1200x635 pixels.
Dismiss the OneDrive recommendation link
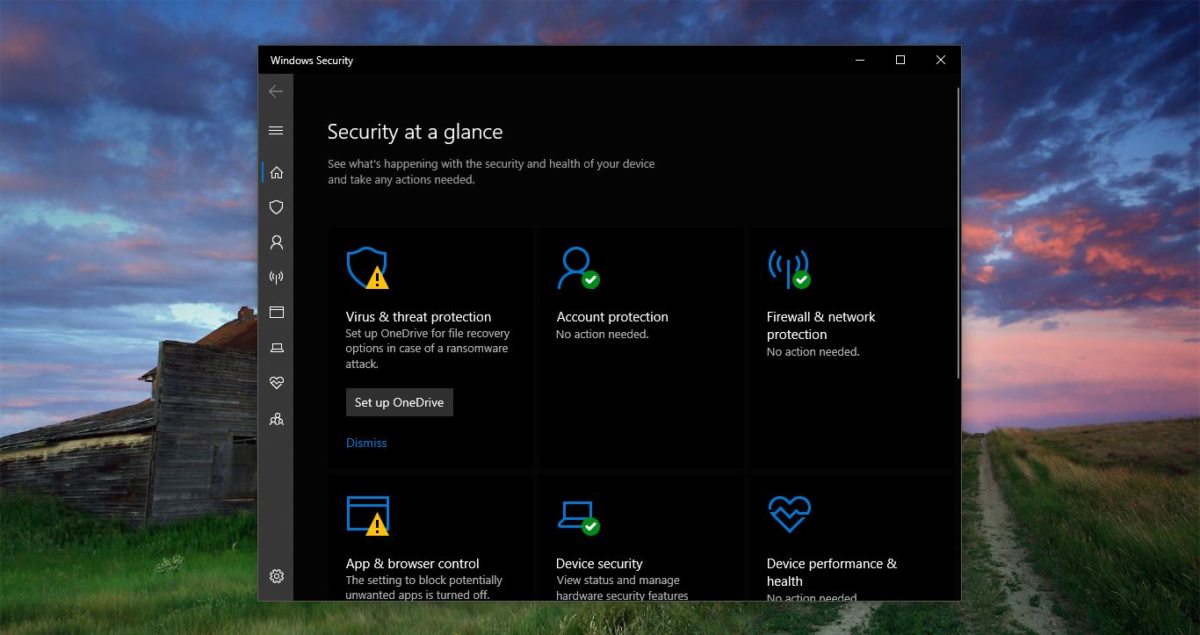coord(366,443)
